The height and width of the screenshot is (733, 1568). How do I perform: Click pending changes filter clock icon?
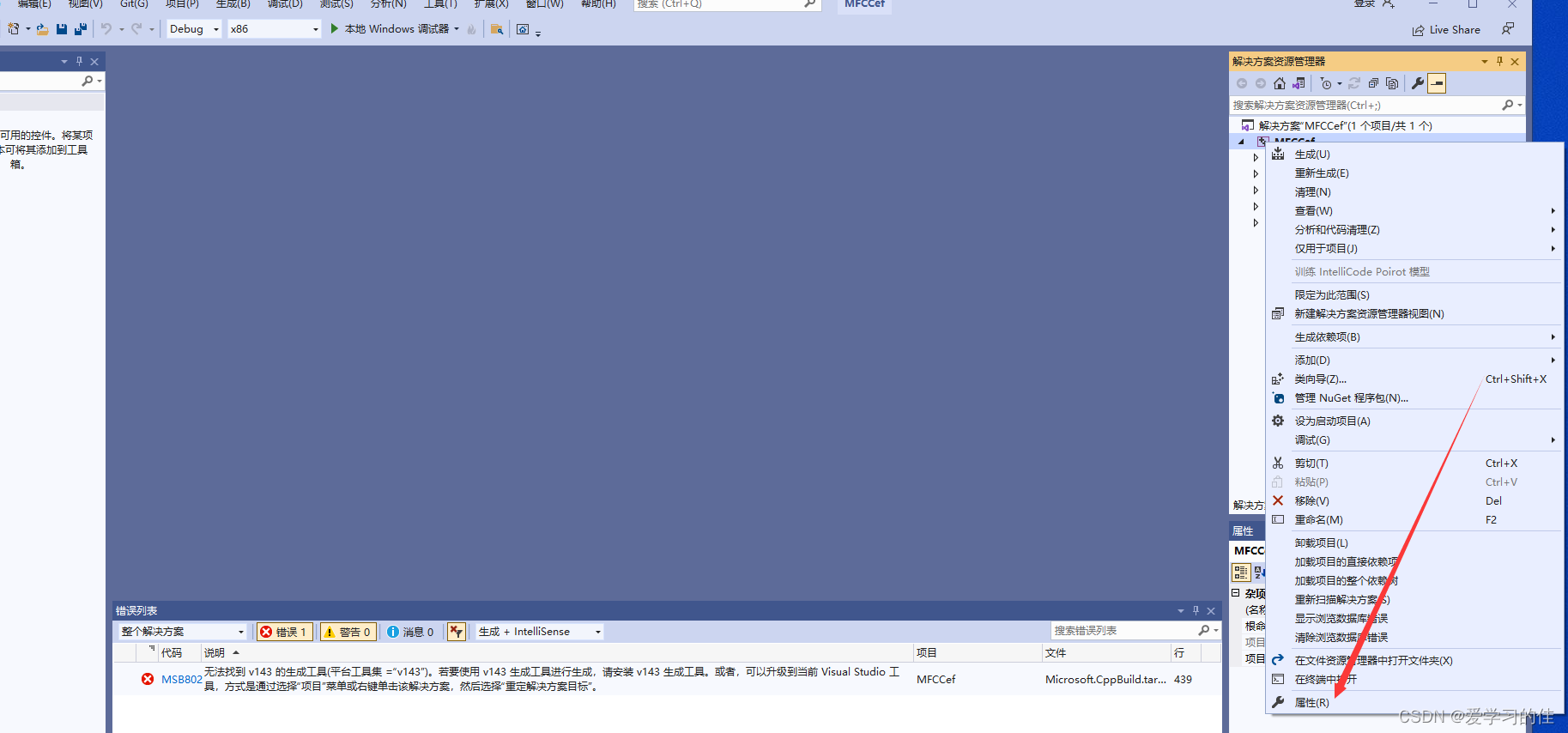click(x=1326, y=83)
